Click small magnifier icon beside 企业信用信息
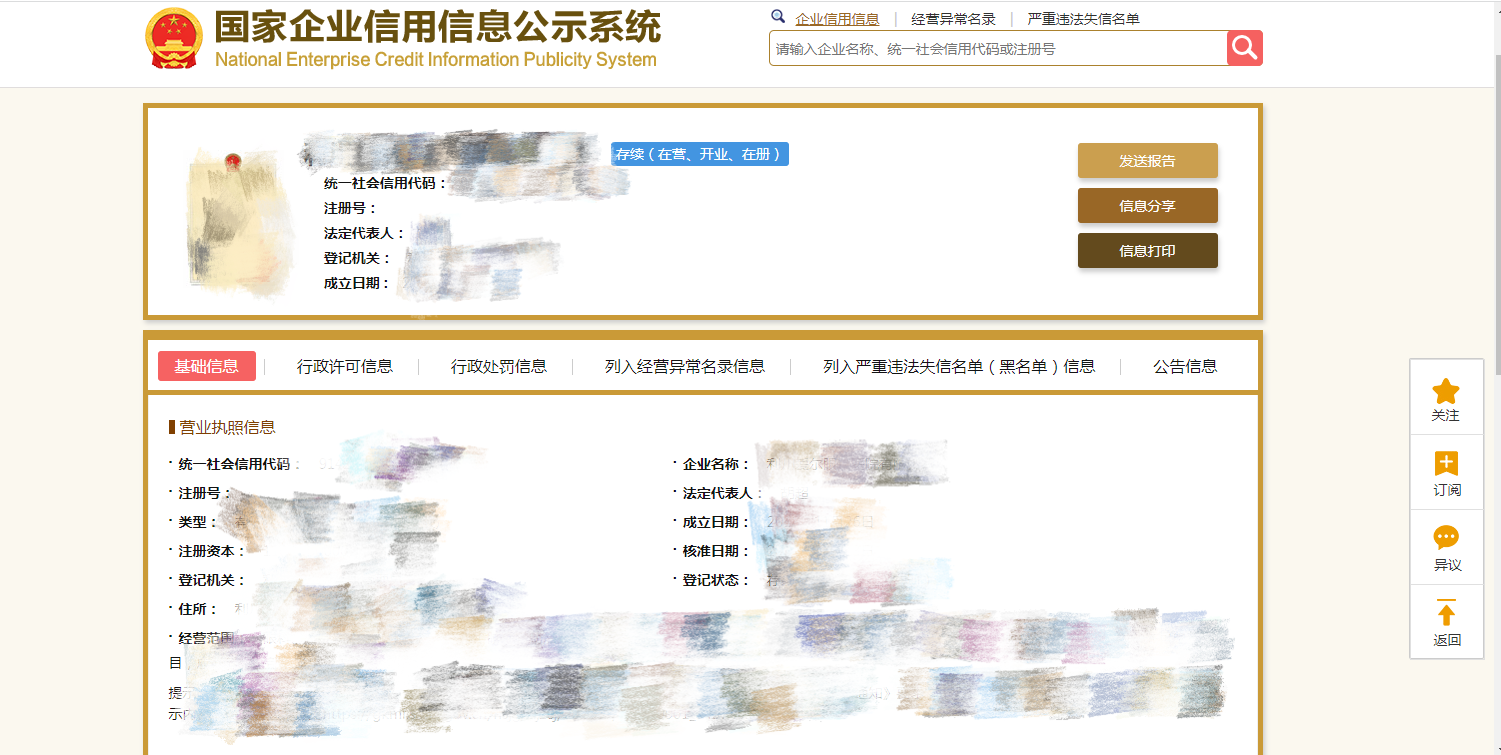The width and height of the screenshot is (1501, 755). [778, 17]
